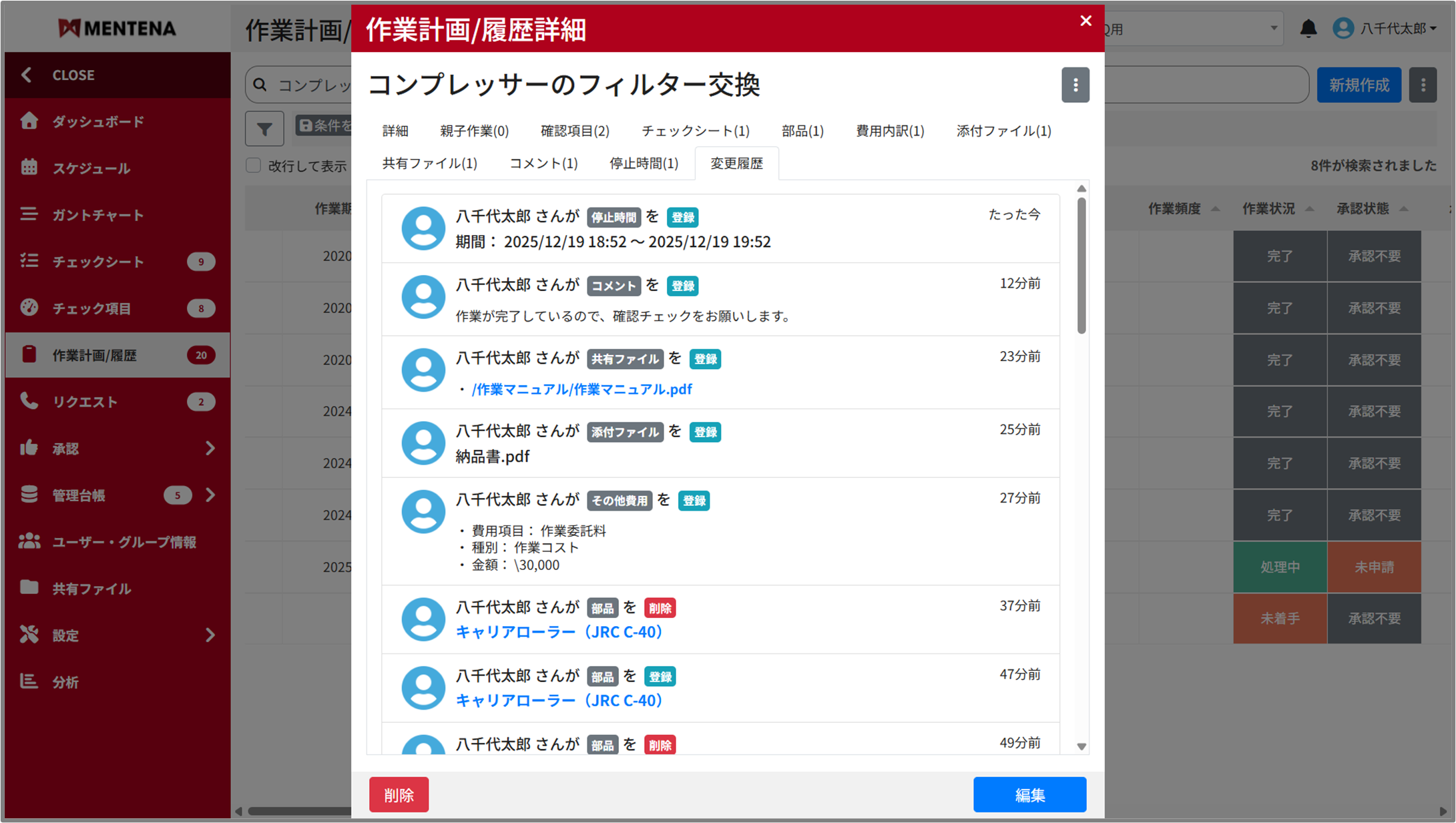The height and width of the screenshot is (823, 1456).
Task: Click the filter funnel icon
Action: tap(264, 128)
